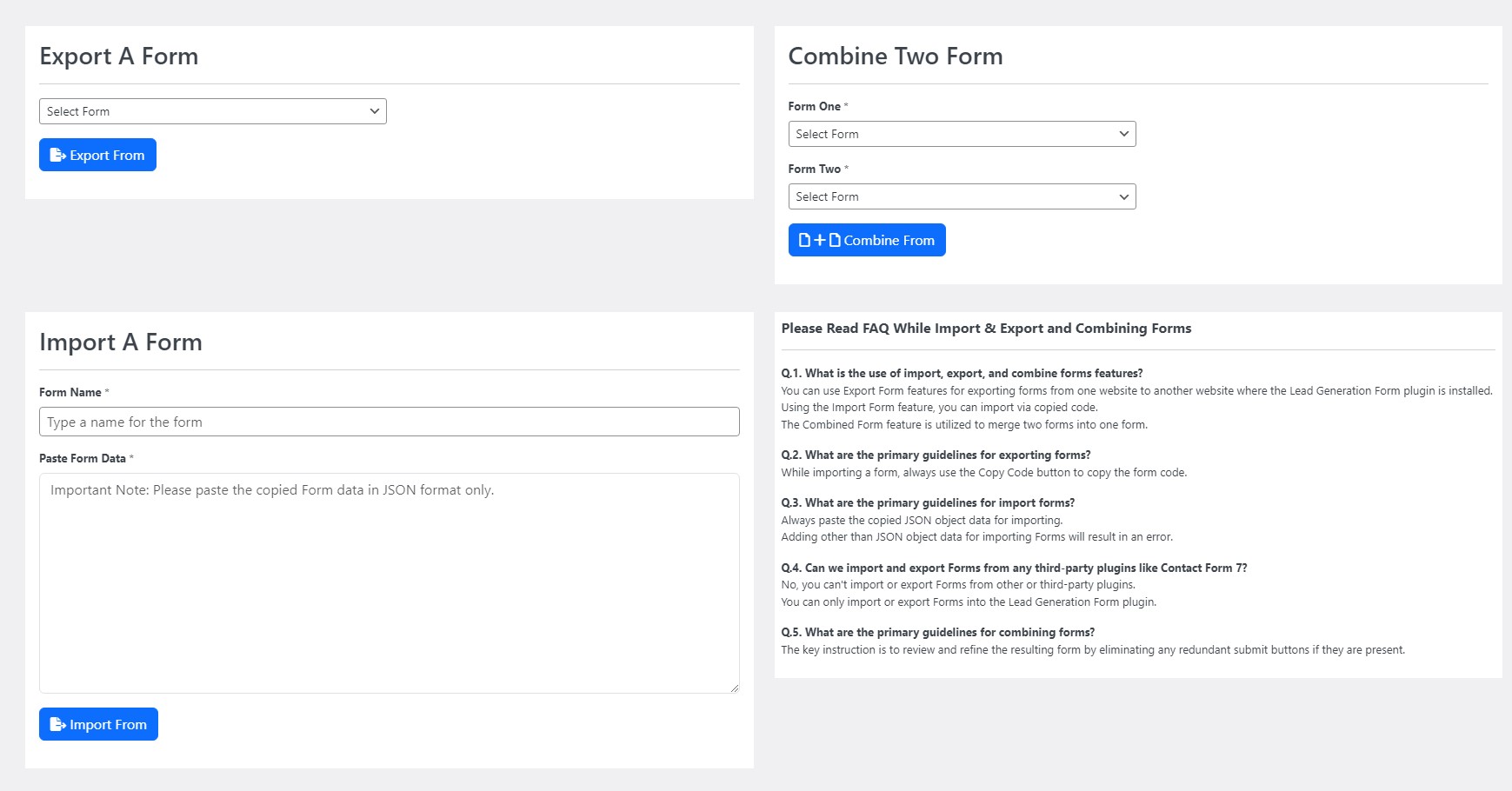The width and height of the screenshot is (1512, 791).
Task: Expand the Form Two dropdown
Action: tap(962, 196)
